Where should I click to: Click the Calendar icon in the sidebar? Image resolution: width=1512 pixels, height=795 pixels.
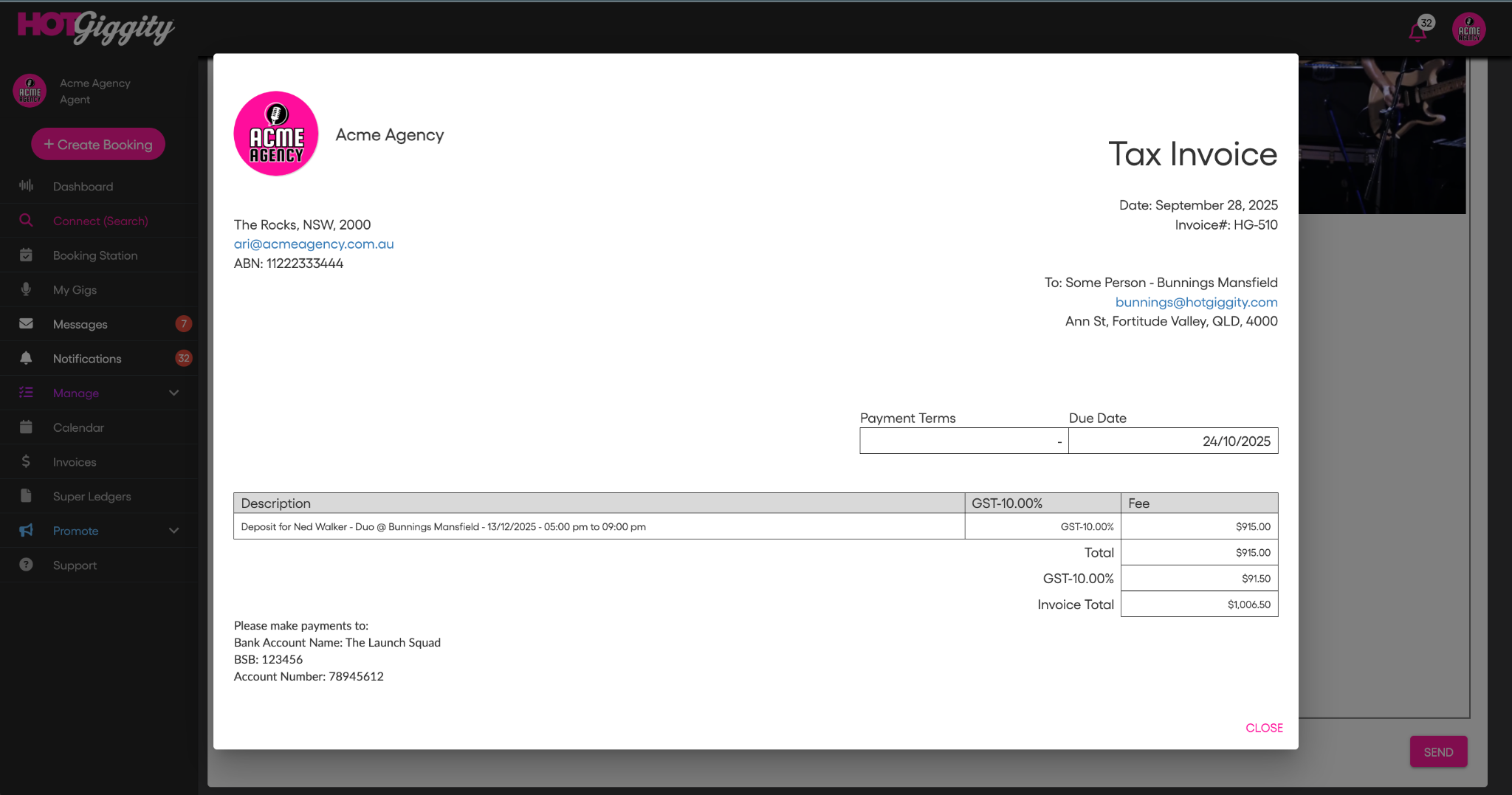coord(26,427)
